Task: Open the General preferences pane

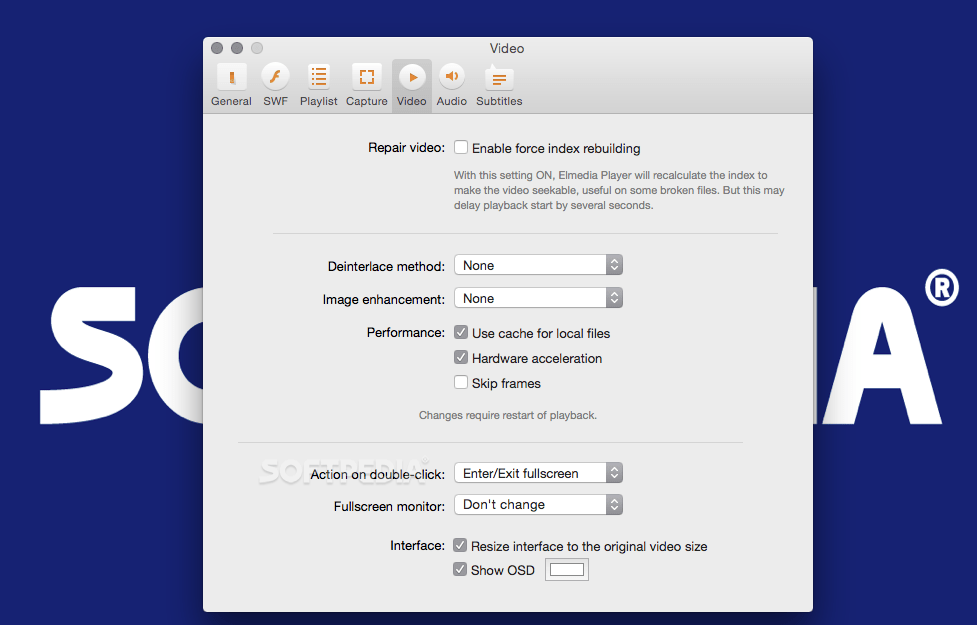Action: coord(231,84)
